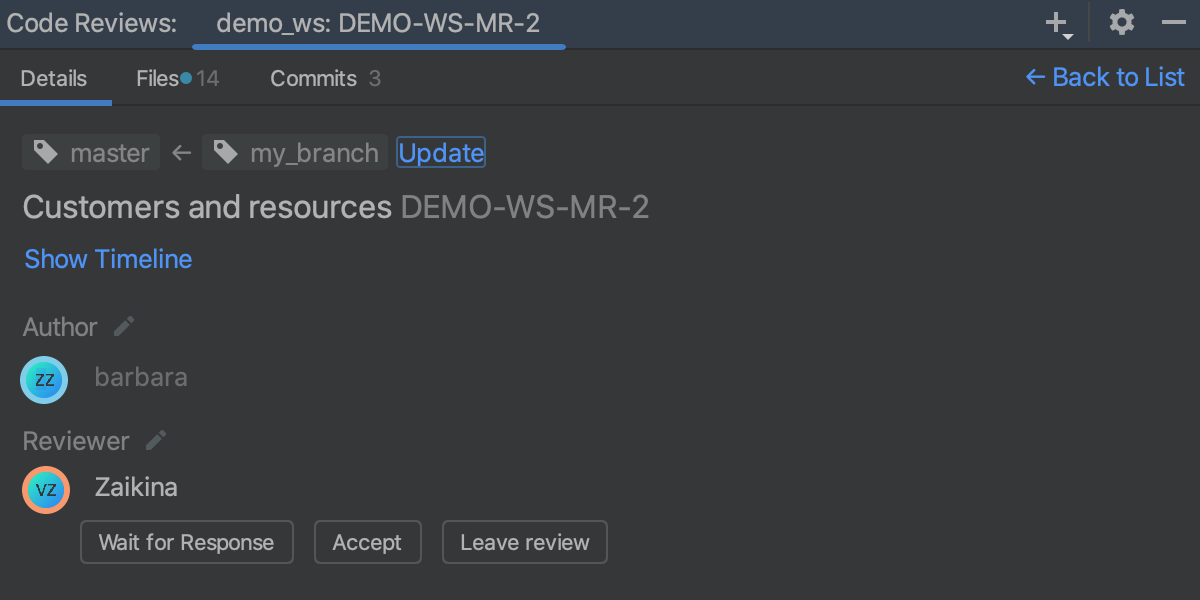Accept the merge request

coord(367,542)
